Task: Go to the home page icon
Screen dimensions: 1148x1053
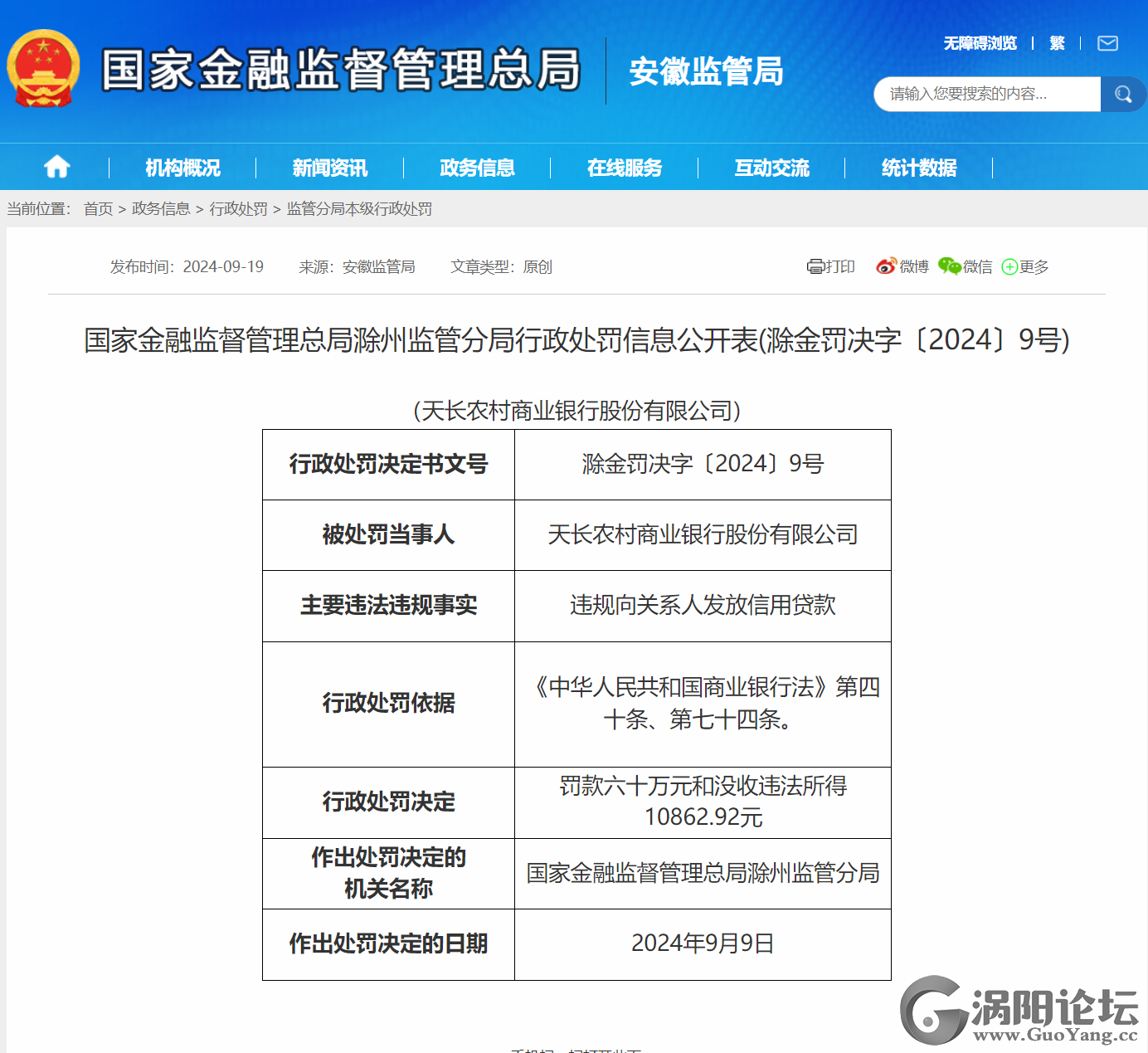Action: tap(56, 167)
